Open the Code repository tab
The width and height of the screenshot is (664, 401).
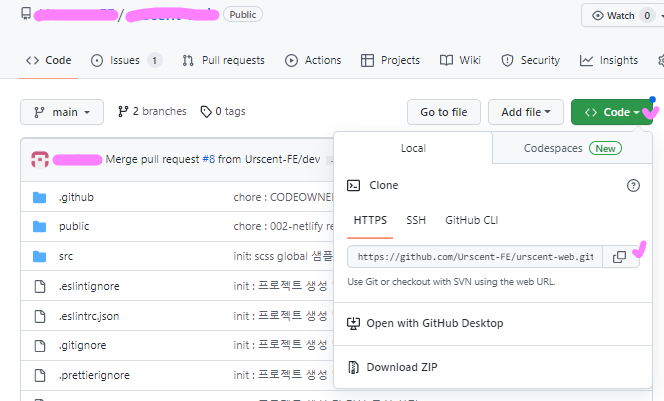point(49,61)
